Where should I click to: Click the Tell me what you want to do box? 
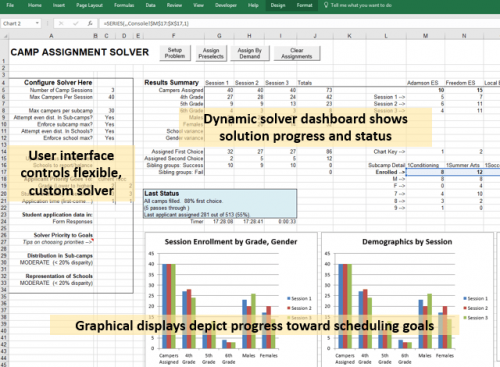pyautogui.click(x=361, y=5)
